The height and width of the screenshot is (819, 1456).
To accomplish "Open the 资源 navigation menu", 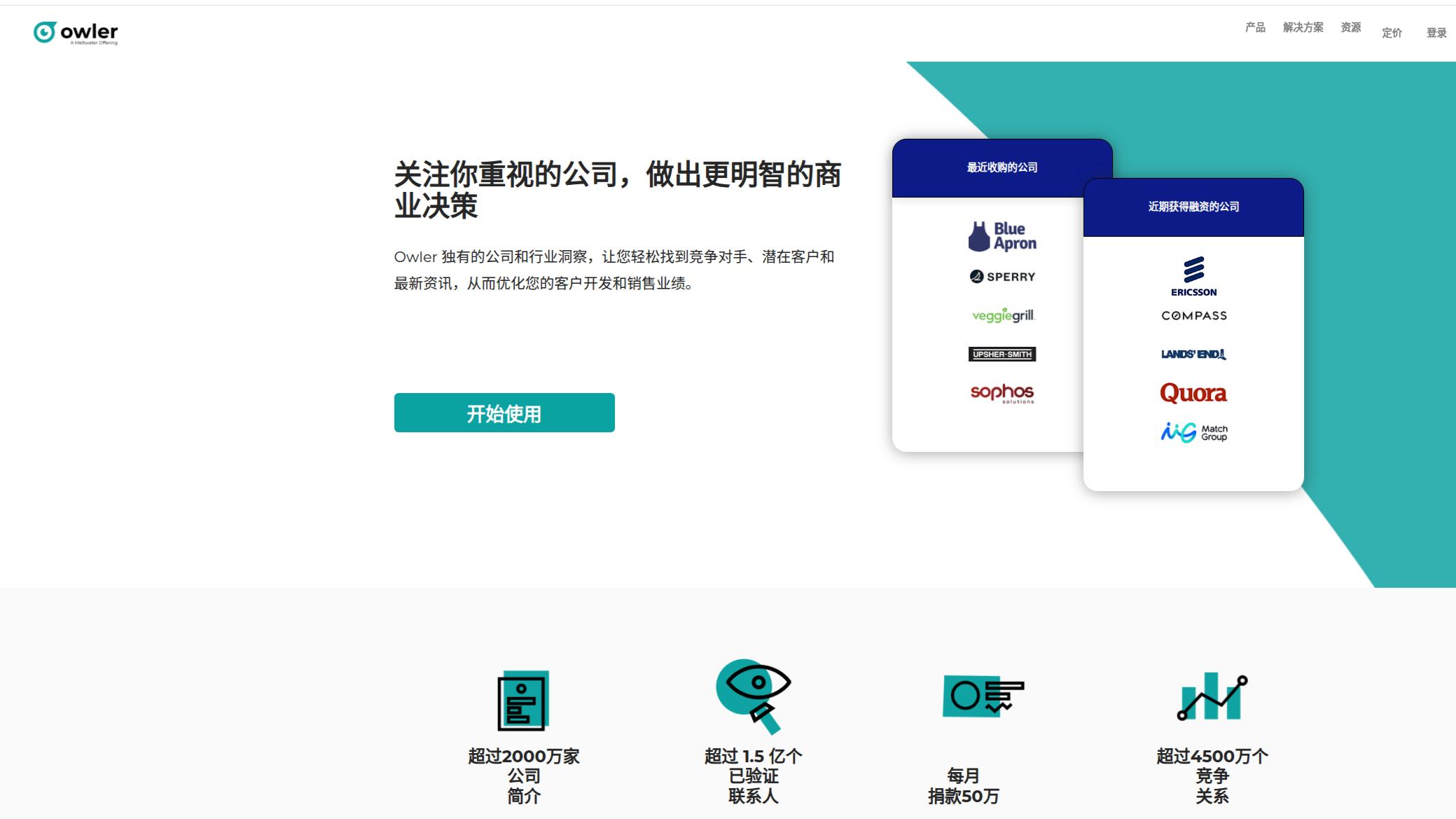I will tap(1350, 27).
